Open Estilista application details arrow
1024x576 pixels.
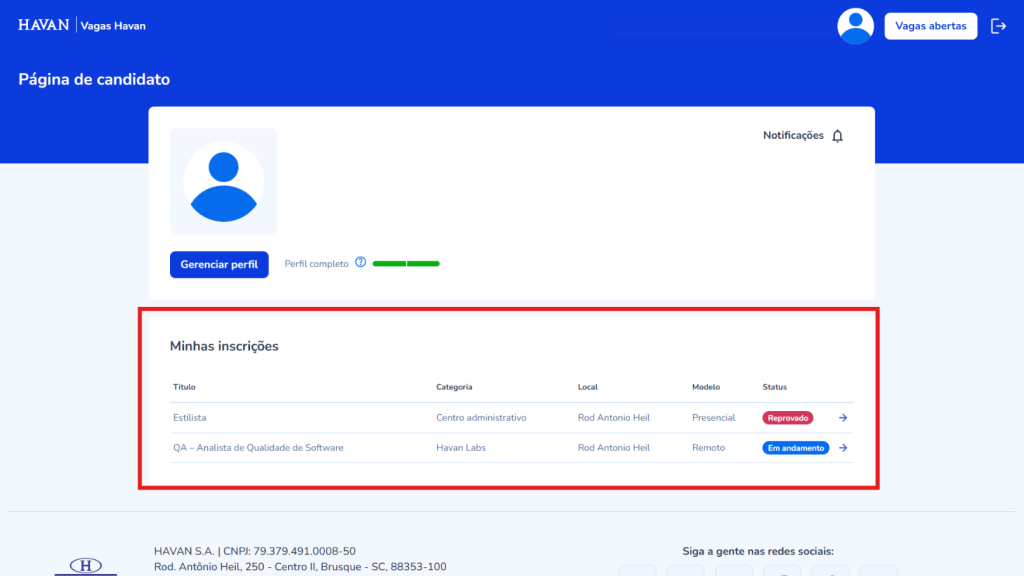point(843,418)
